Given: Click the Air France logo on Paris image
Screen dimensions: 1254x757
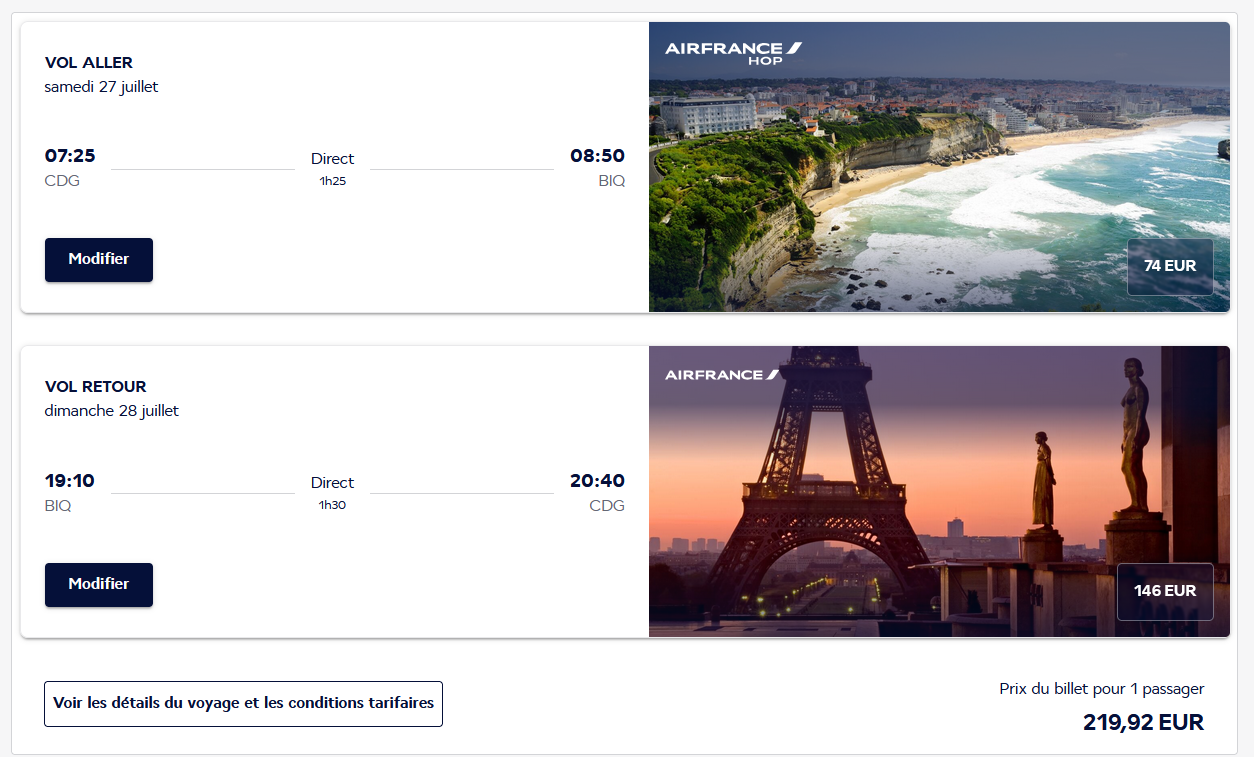Looking at the screenshot, I should tap(721, 375).
